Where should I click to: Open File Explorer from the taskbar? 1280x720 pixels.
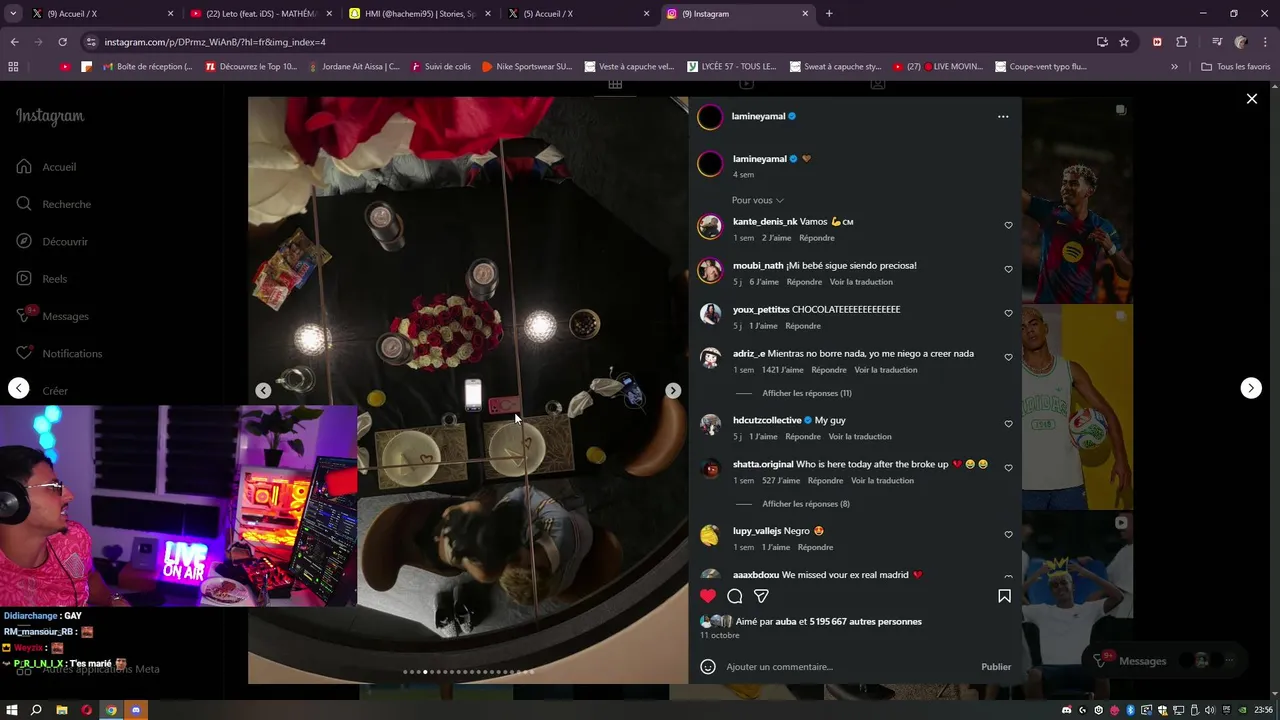coord(62,710)
